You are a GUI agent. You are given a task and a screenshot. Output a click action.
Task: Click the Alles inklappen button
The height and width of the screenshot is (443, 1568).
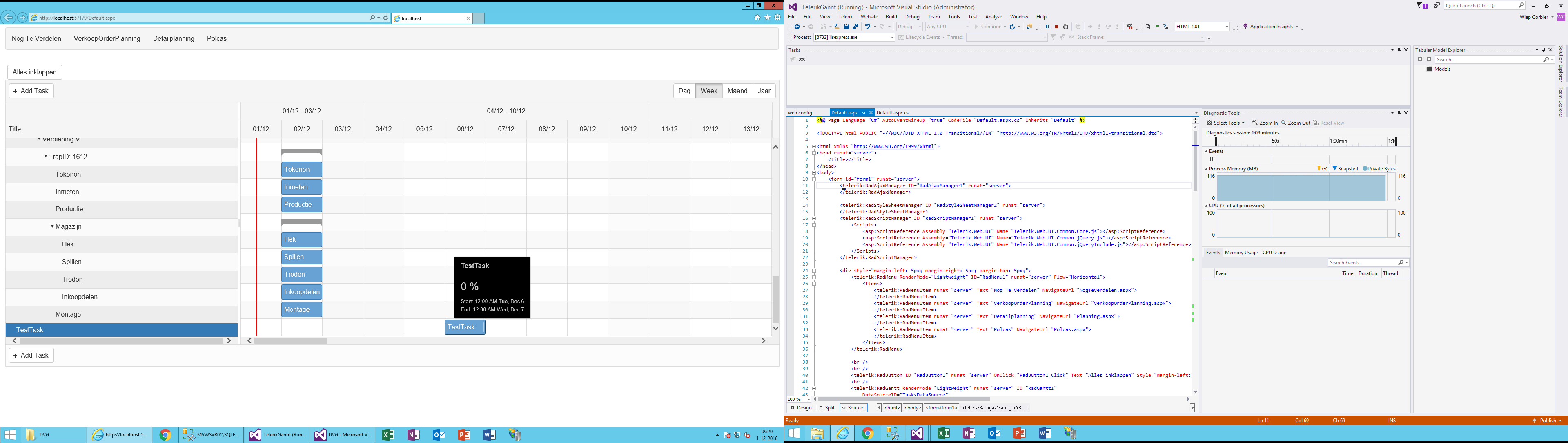tap(35, 72)
